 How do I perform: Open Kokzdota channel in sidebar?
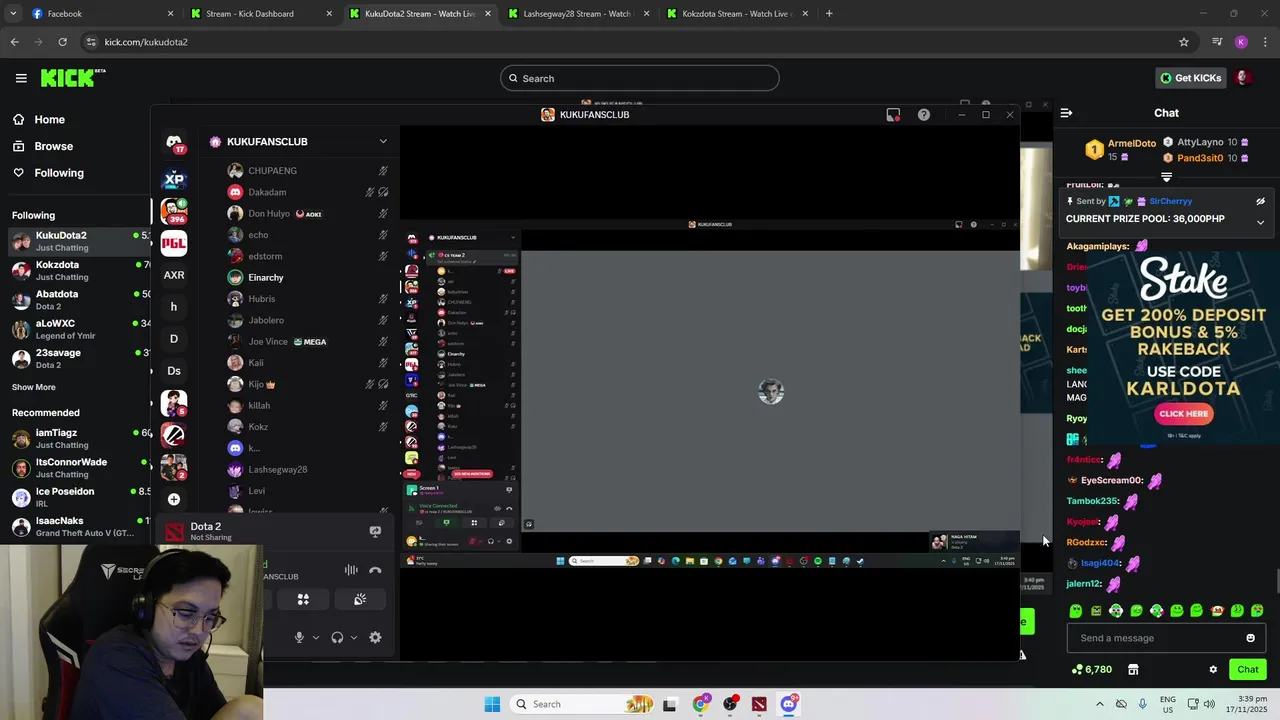pyautogui.click(x=80, y=270)
